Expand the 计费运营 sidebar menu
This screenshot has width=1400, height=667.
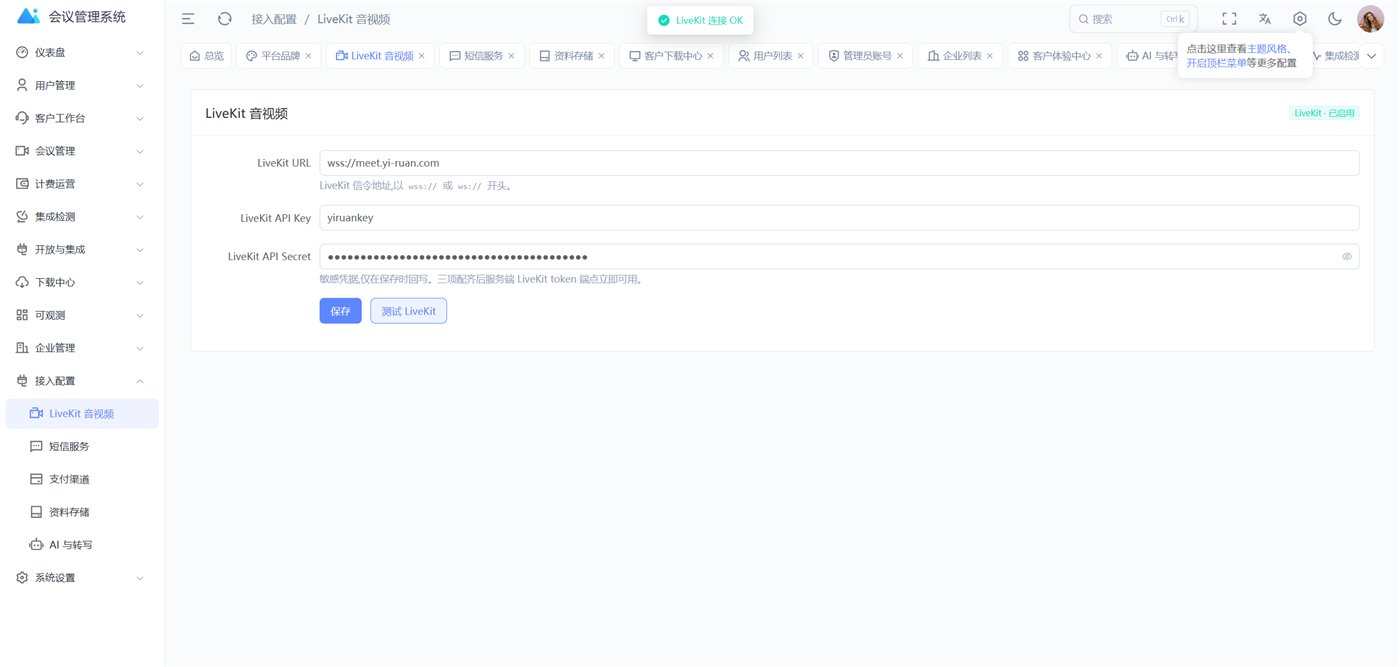click(82, 184)
